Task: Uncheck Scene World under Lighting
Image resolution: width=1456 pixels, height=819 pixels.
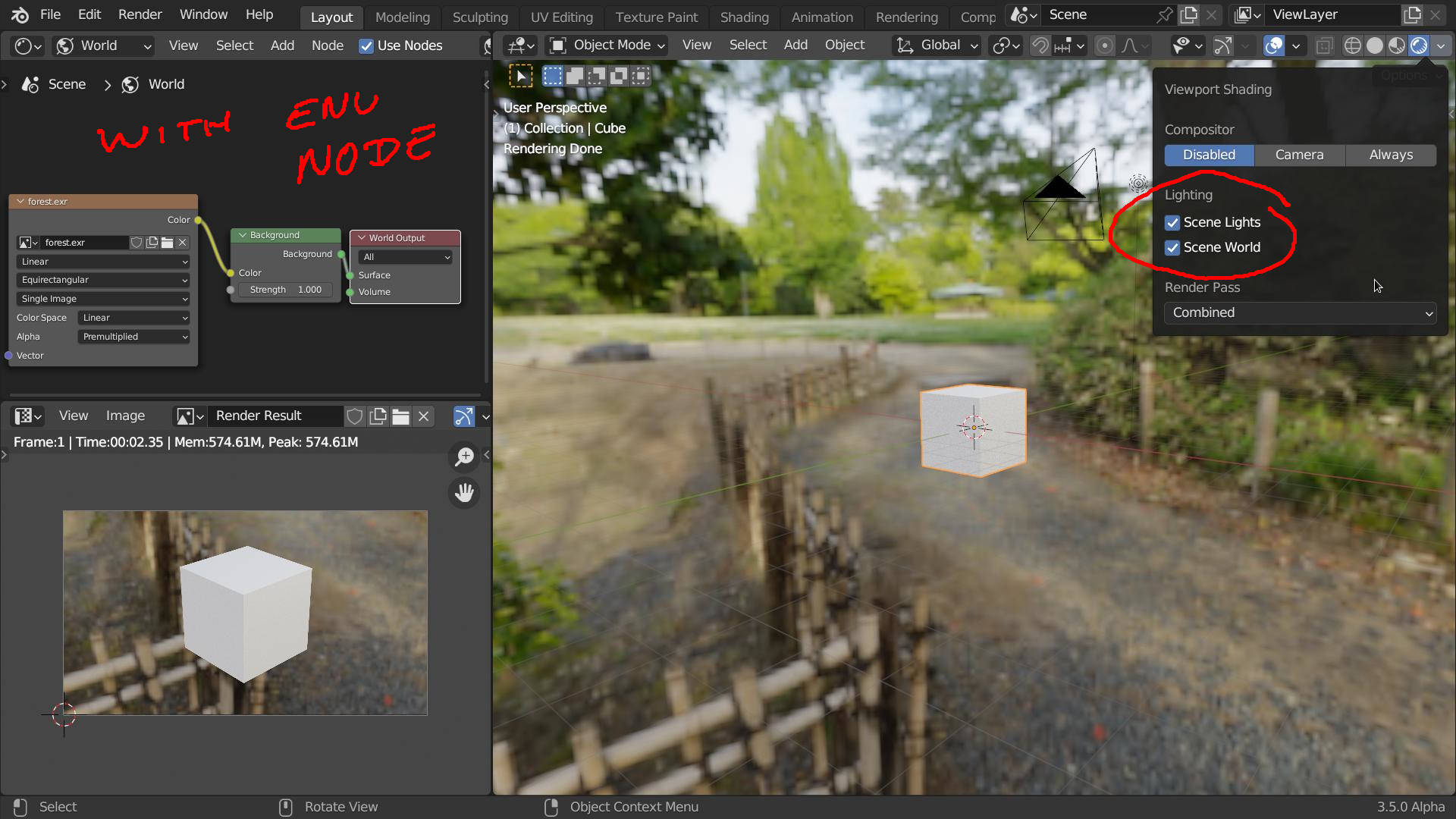Action: point(1172,247)
